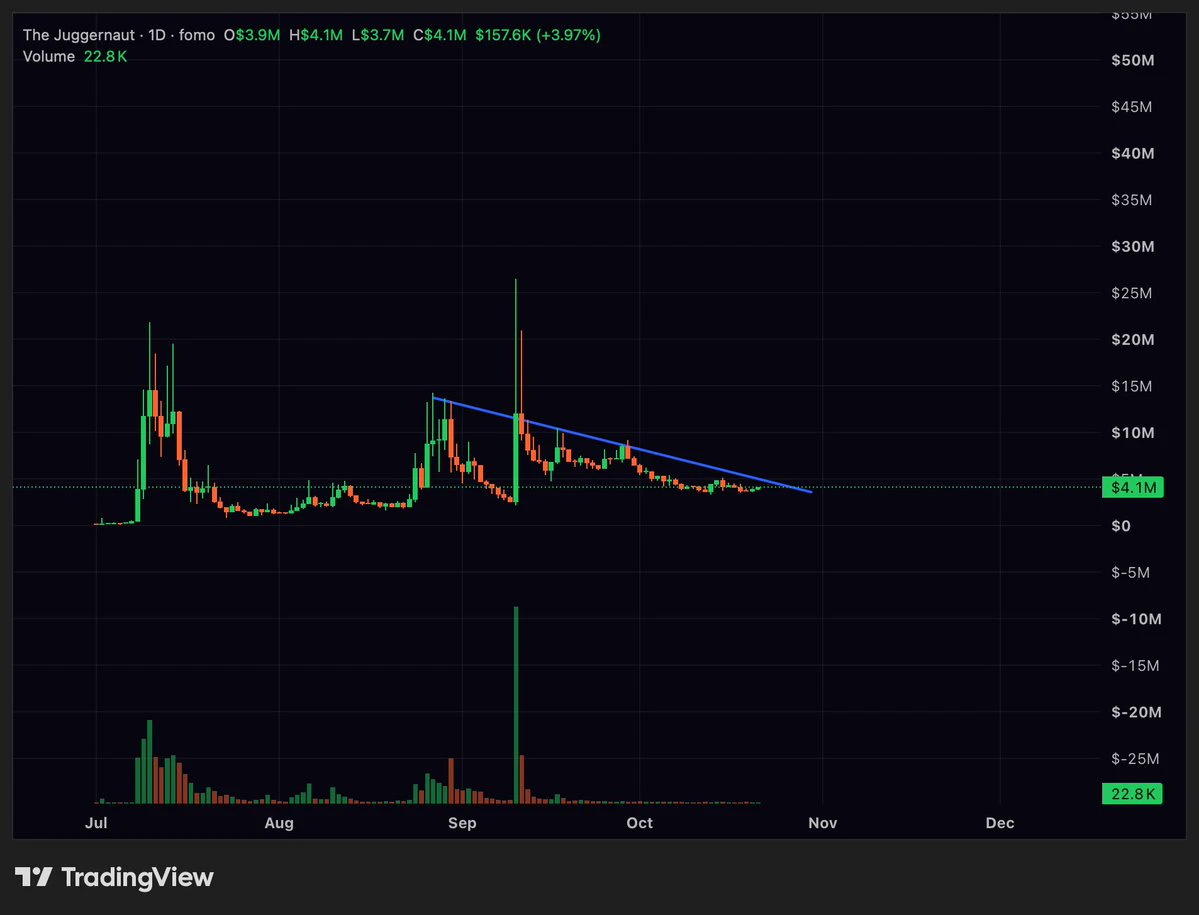Screen dimensions: 1199x915
Task: Click The Juggernaut symbol title
Action: coord(79,35)
